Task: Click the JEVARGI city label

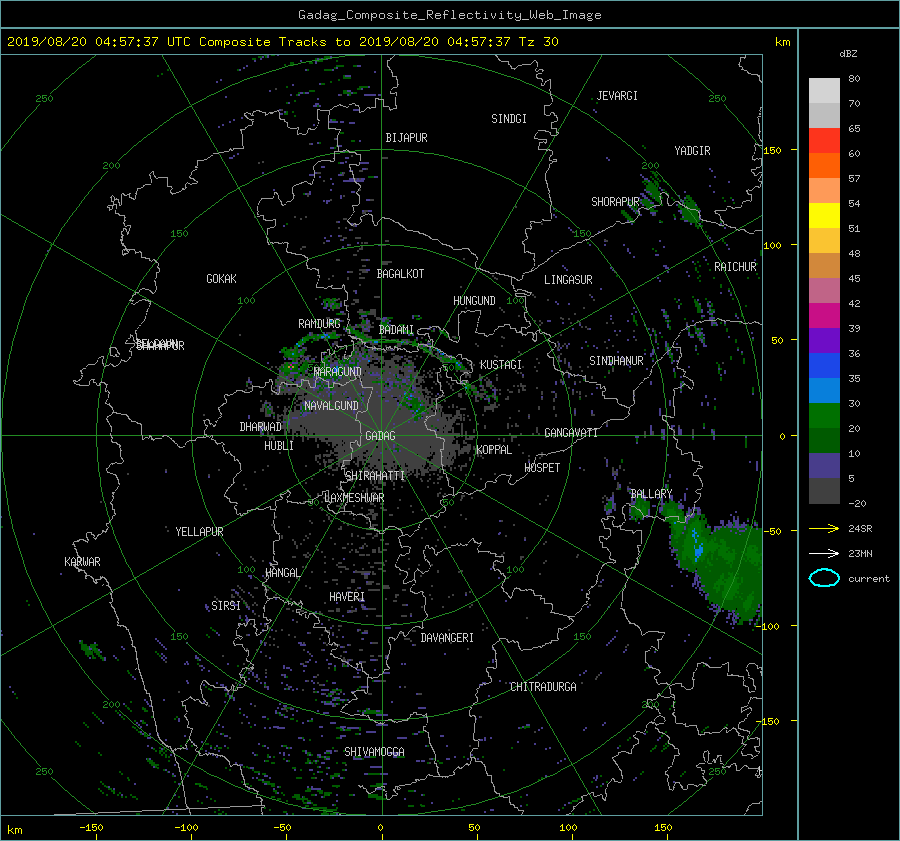Action: [x=617, y=96]
